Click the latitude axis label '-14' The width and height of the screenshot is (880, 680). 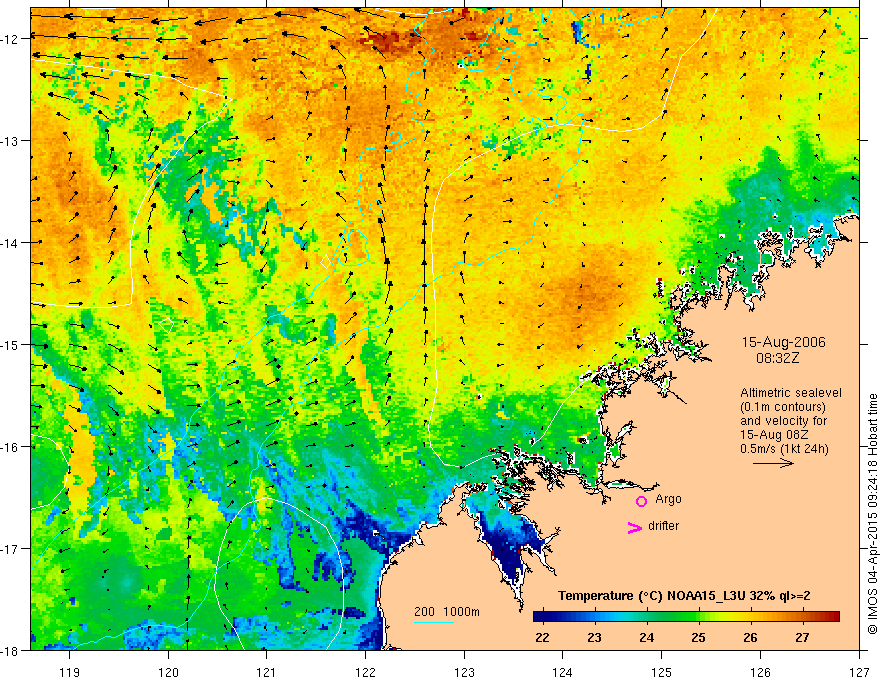tap(11, 242)
